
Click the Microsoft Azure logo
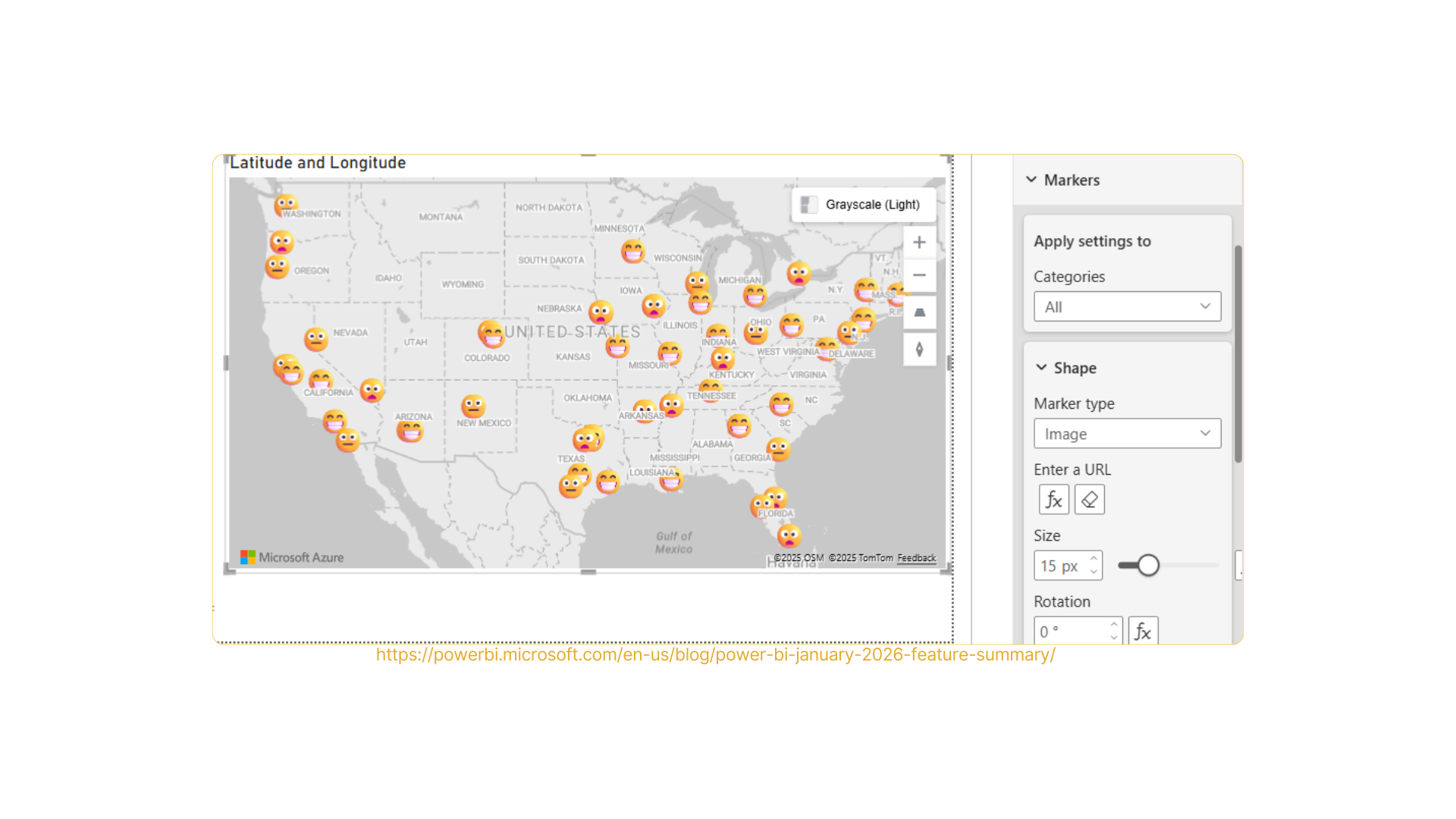point(292,557)
